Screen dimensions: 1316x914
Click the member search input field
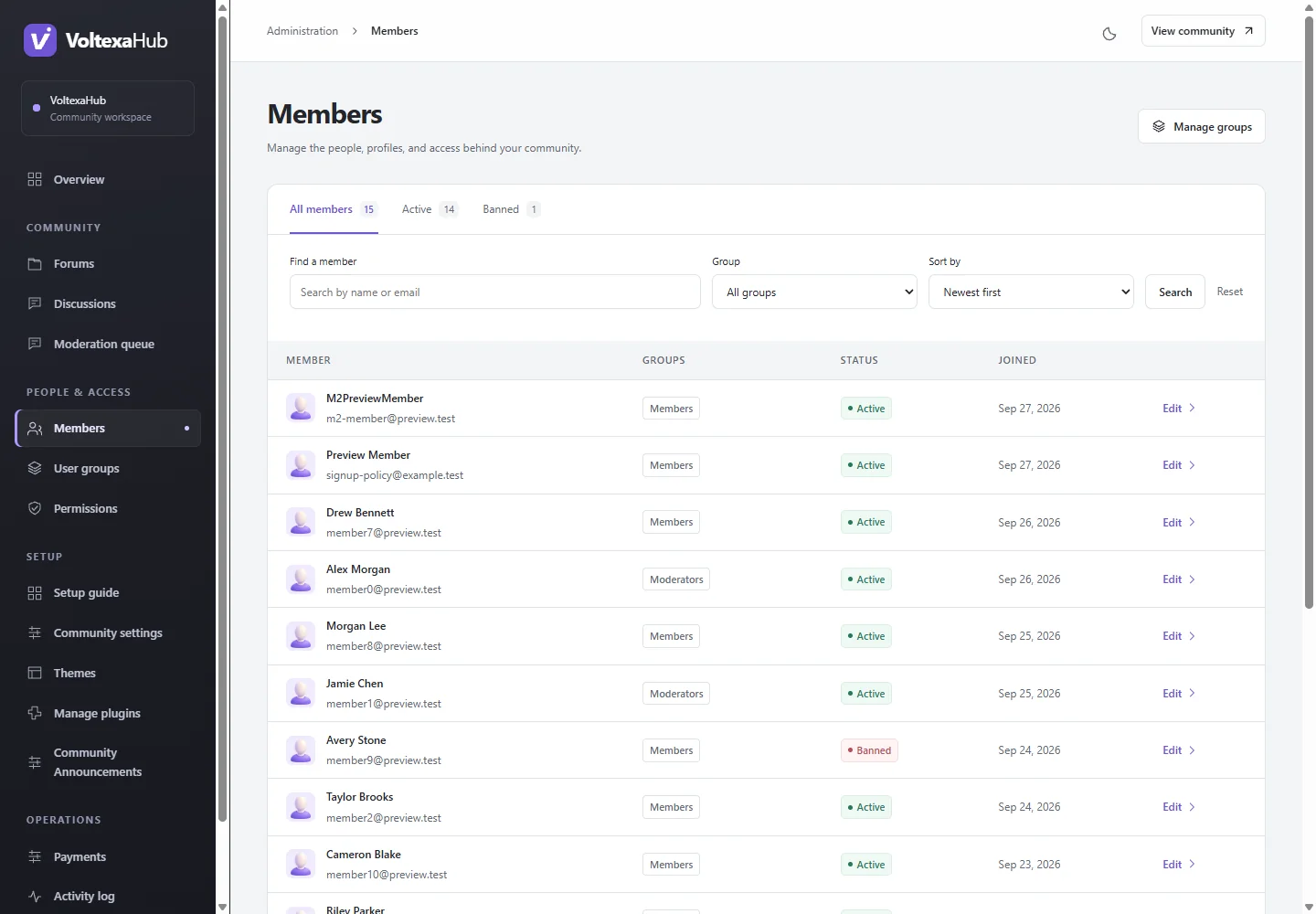[x=495, y=292]
